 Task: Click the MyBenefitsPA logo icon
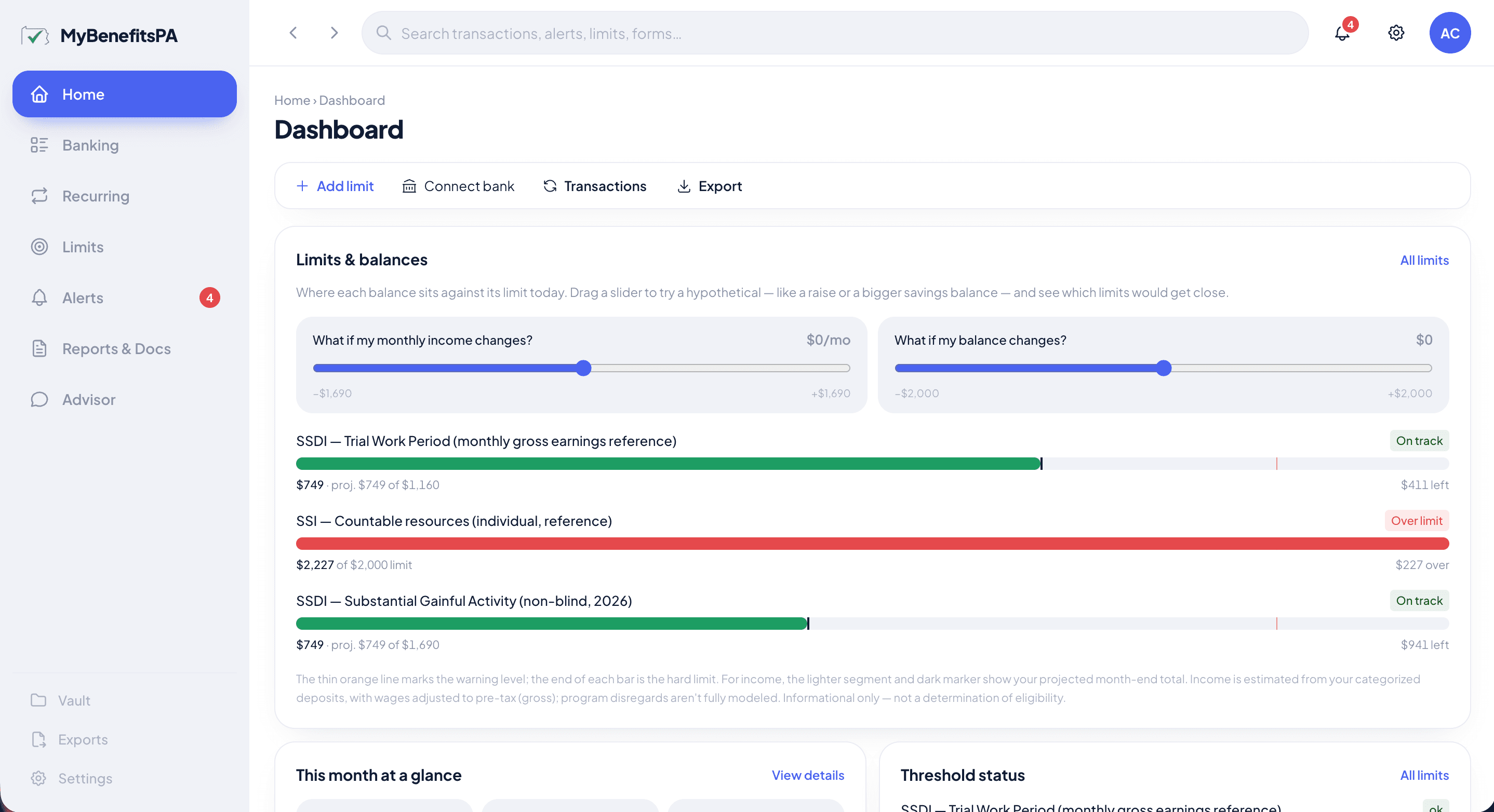coord(35,36)
